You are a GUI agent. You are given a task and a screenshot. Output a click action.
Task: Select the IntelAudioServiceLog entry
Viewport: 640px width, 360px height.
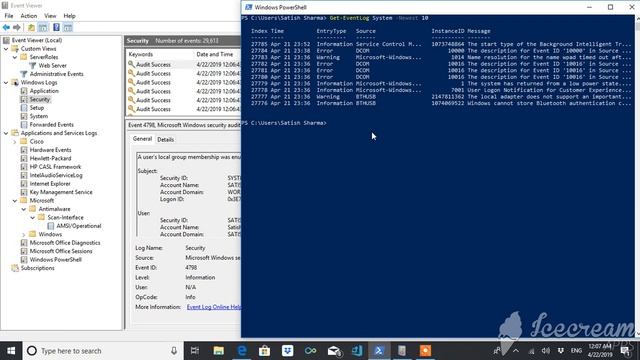point(56,175)
